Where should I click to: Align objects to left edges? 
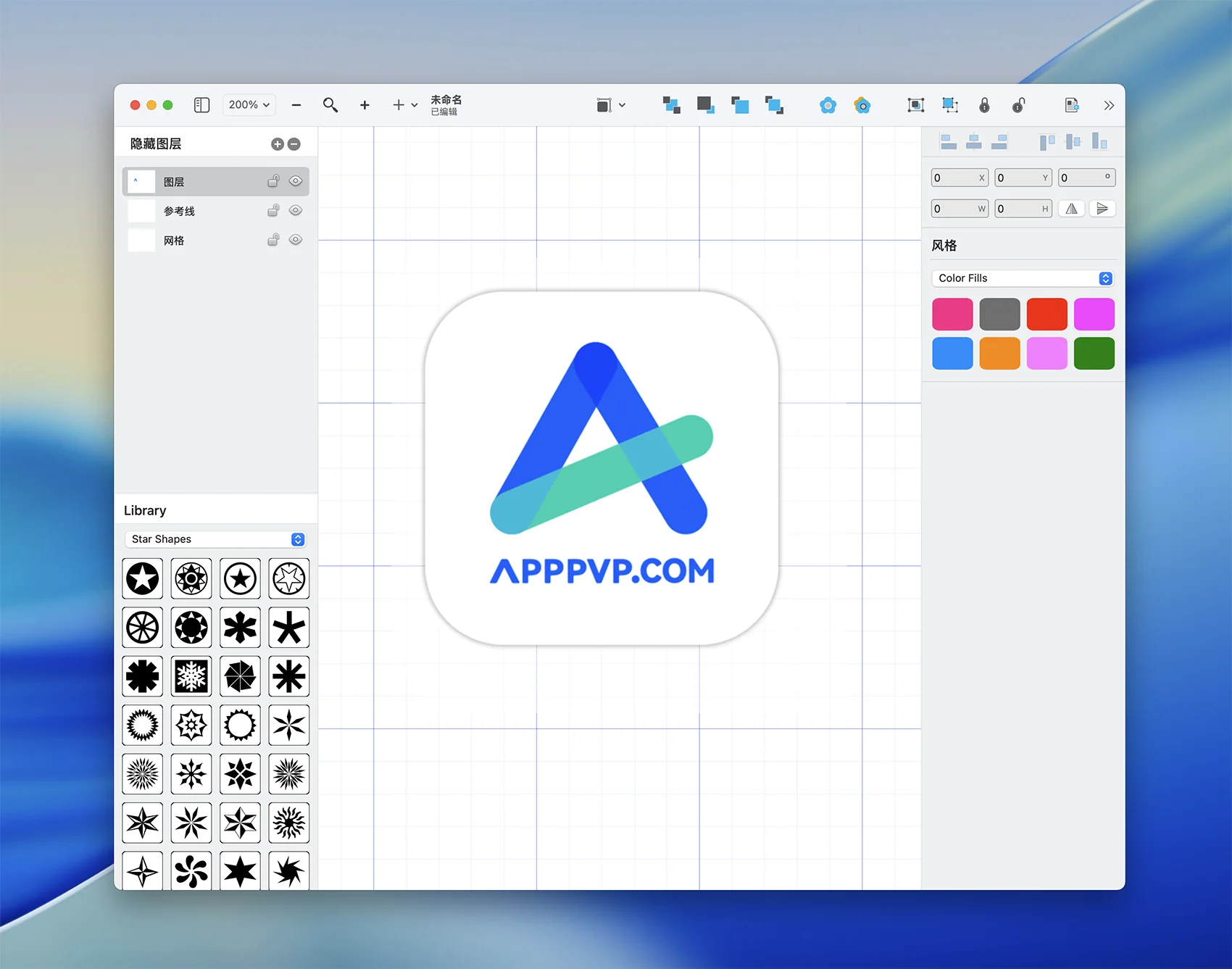[949, 142]
